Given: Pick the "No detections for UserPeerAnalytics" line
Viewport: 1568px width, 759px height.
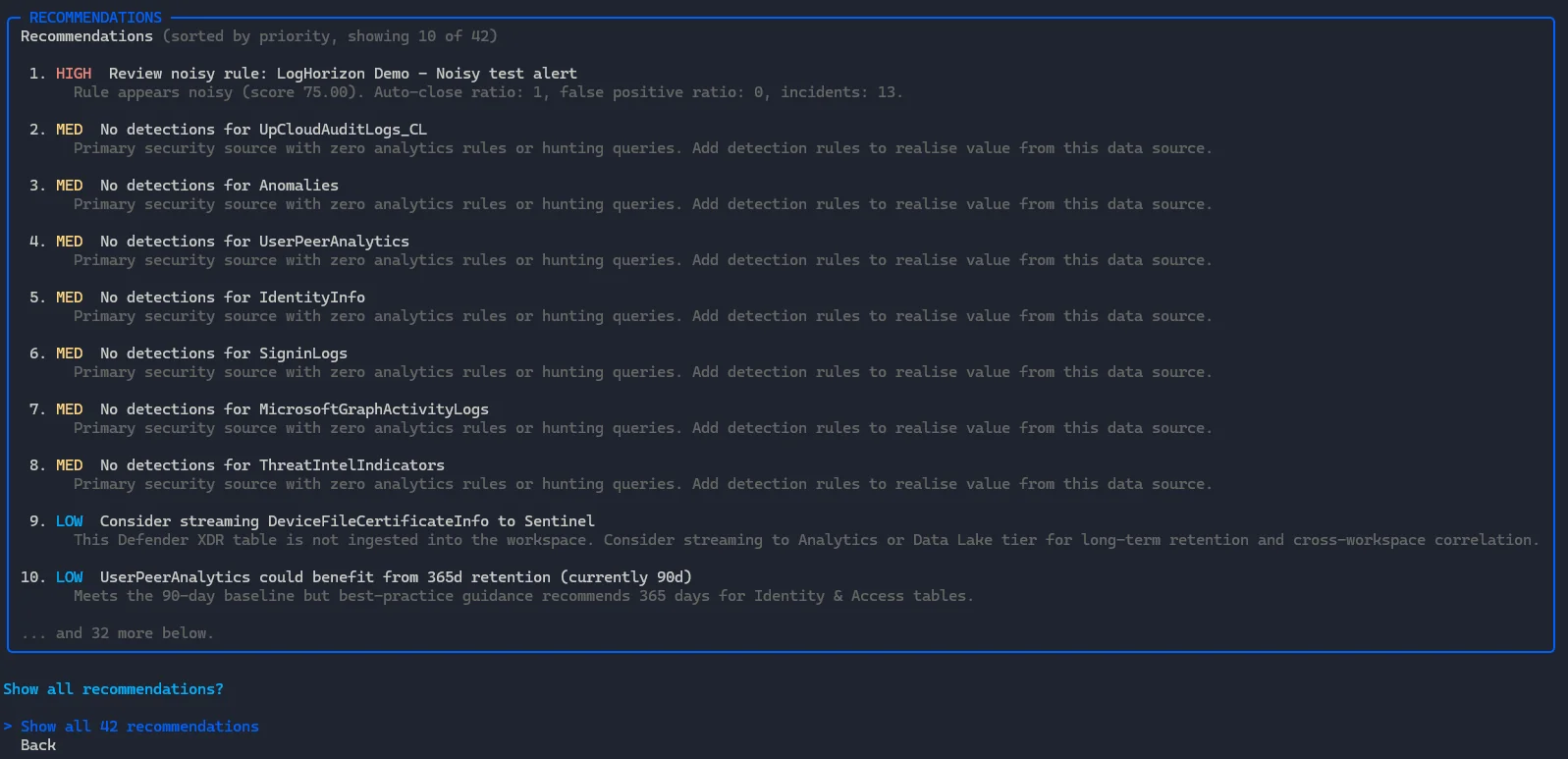Looking at the screenshot, I should tap(254, 242).
